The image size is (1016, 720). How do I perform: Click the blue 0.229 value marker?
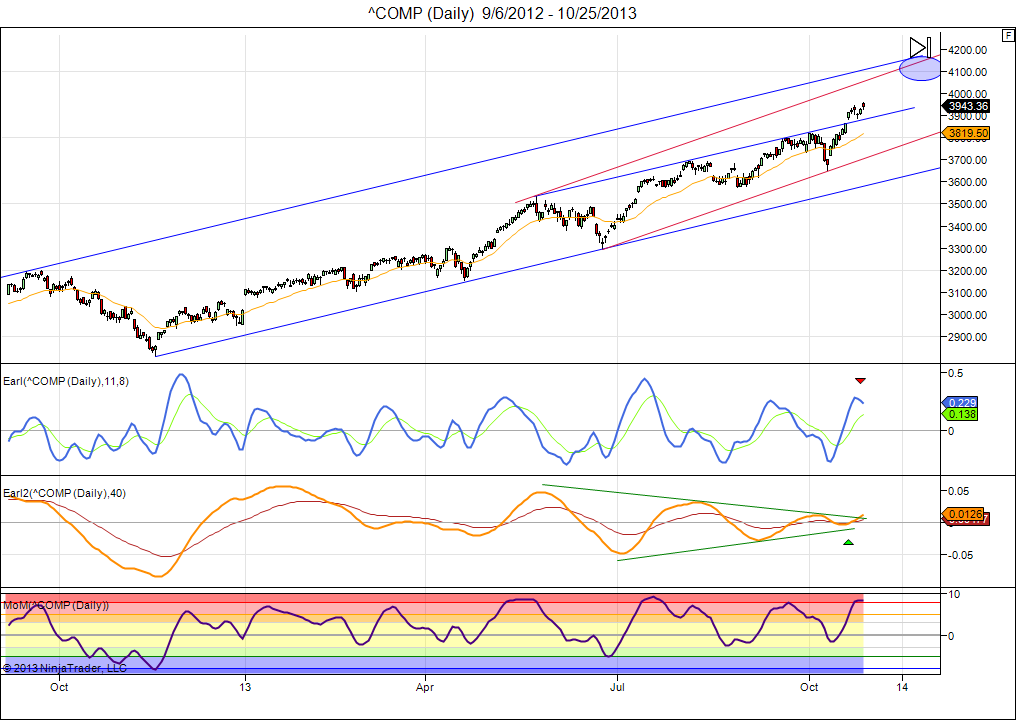coord(961,402)
